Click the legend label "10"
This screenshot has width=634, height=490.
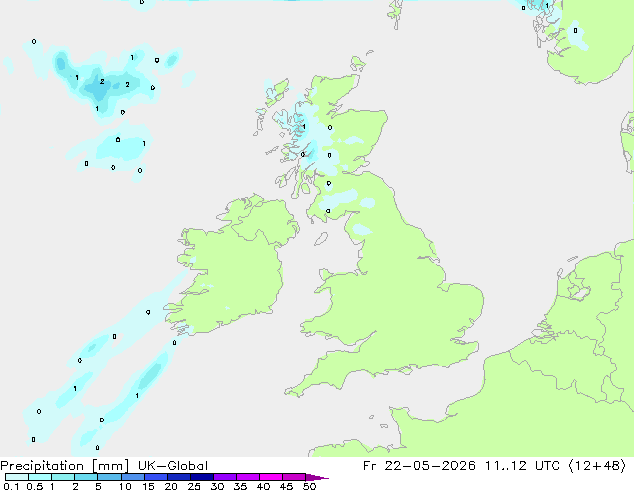tap(125, 486)
